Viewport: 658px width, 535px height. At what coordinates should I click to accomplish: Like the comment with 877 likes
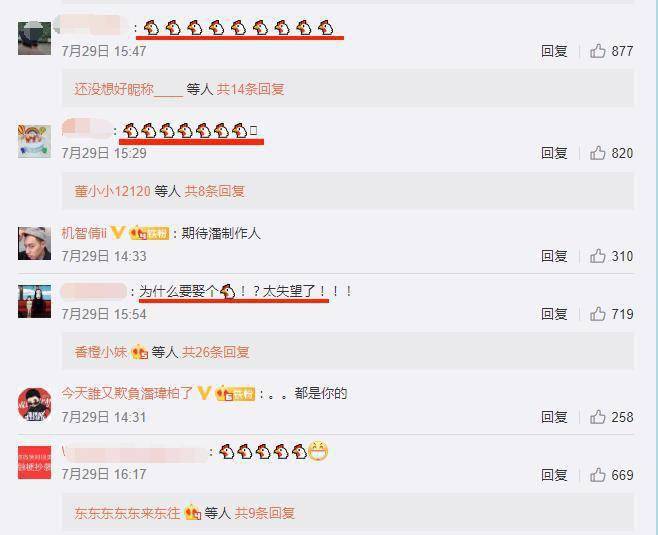(x=598, y=51)
